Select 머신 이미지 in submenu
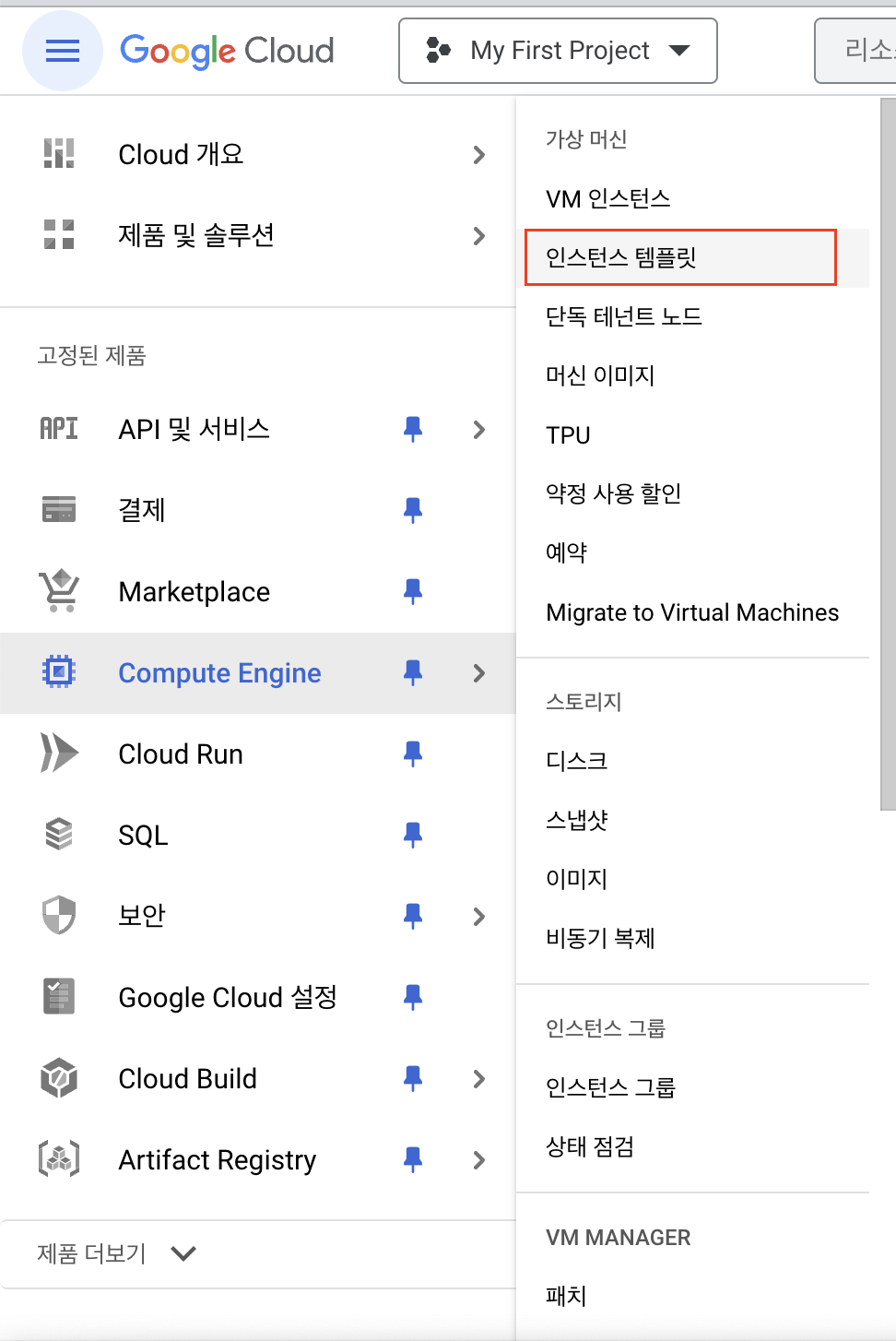Screen dimensions: 896x1341 tap(600, 375)
